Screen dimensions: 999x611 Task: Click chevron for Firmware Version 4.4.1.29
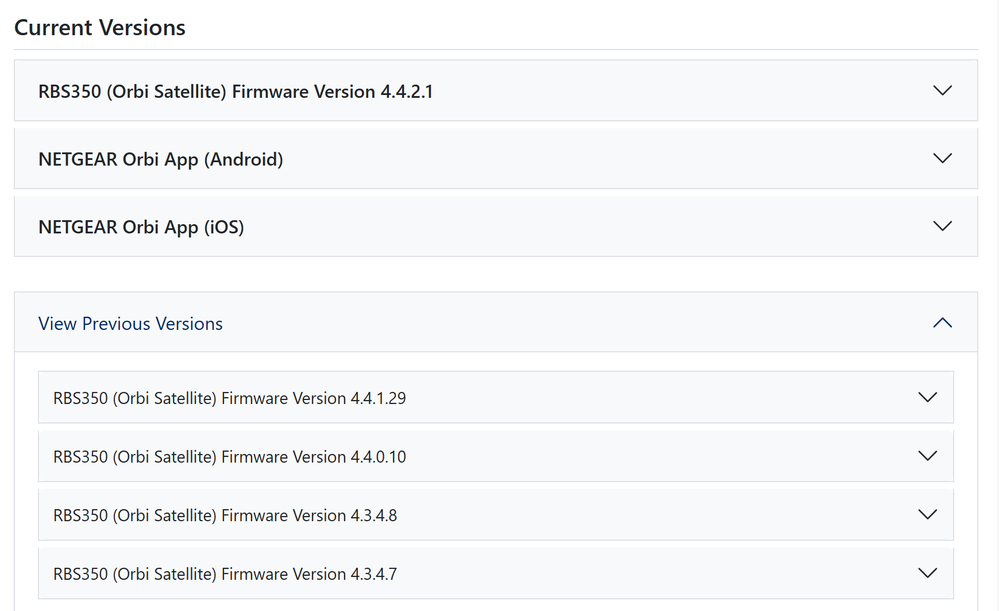click(927, 397)
